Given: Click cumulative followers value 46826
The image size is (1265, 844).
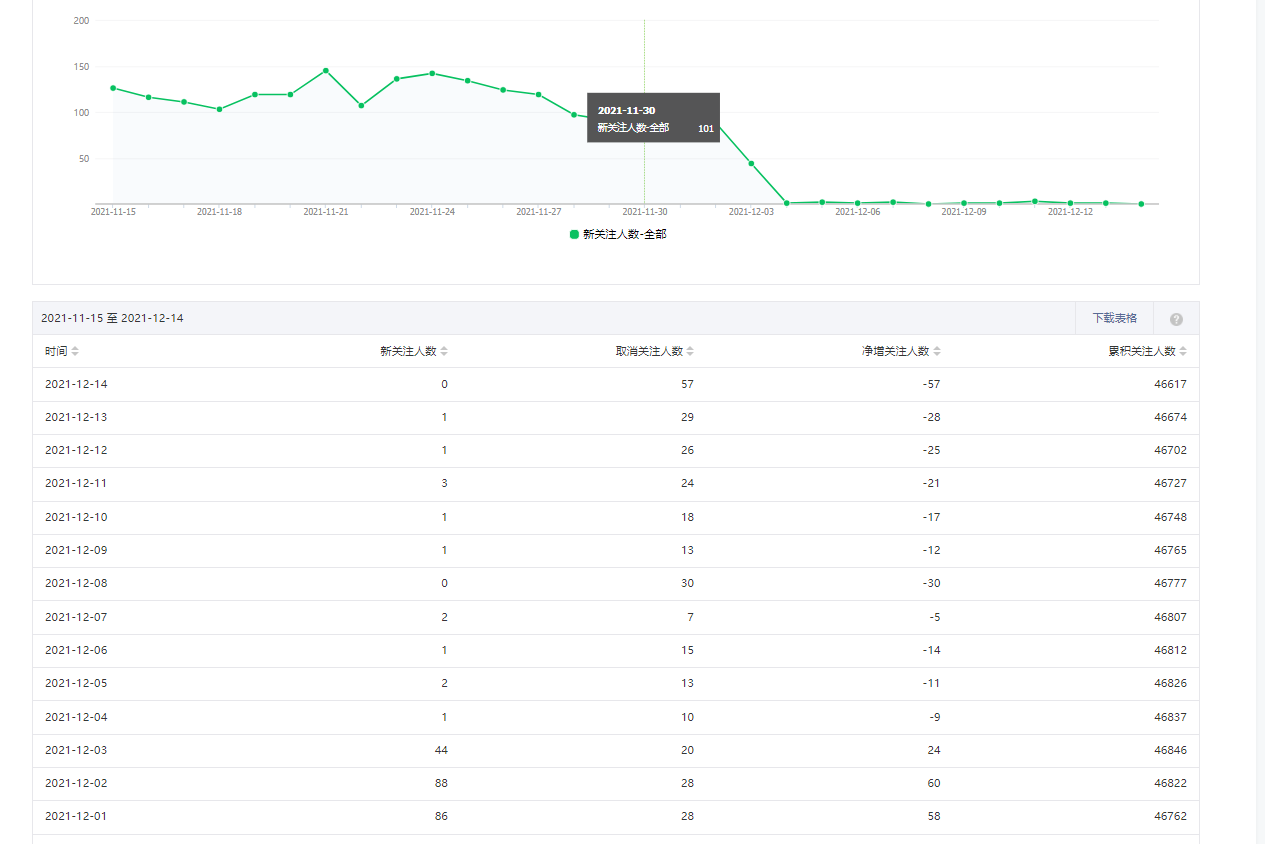Looking at the screenshot, I should click(x=1170, y=683).
